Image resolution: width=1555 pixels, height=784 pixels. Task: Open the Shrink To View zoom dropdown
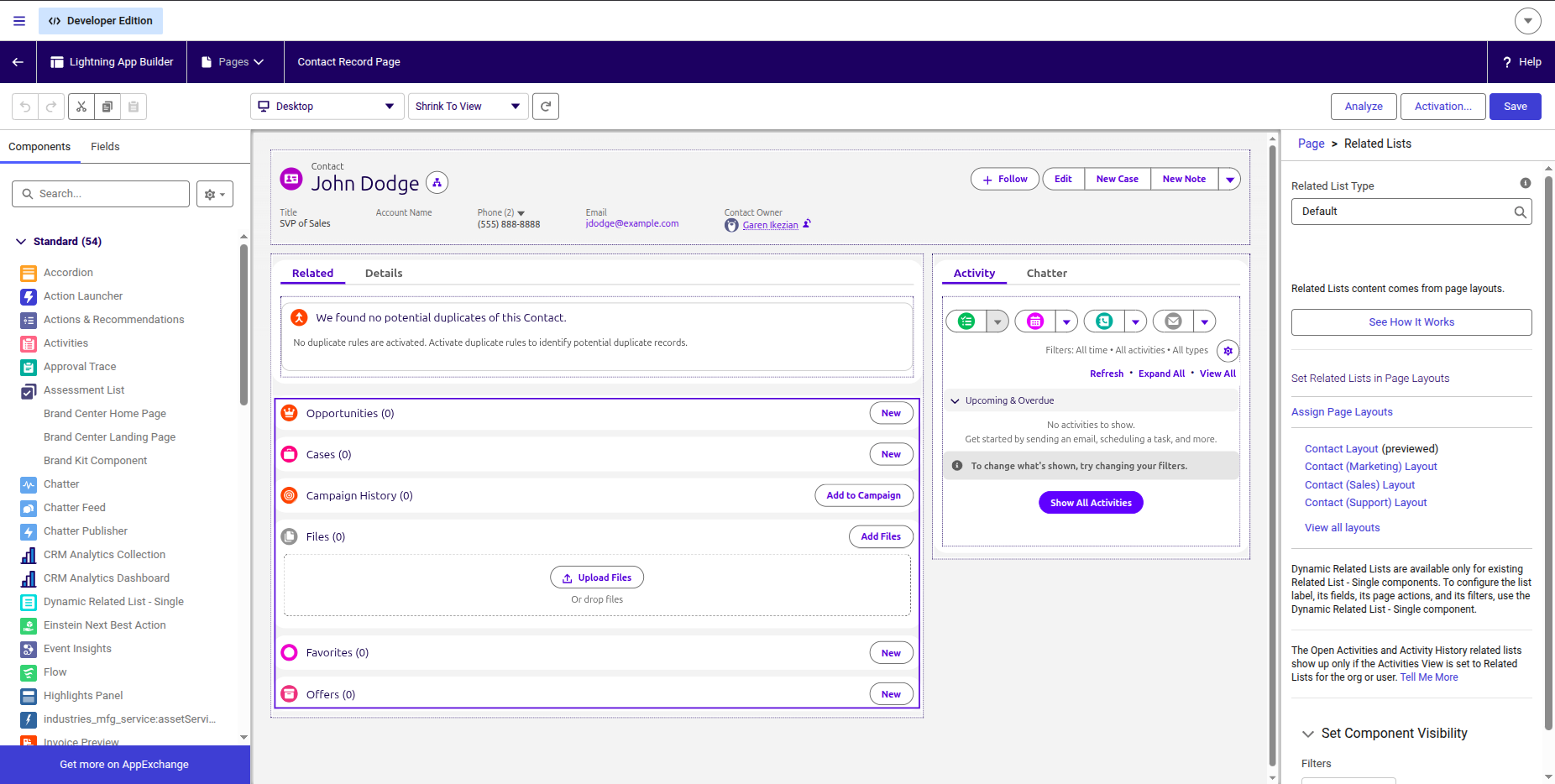pyautogui.click(x=469, y=107)
